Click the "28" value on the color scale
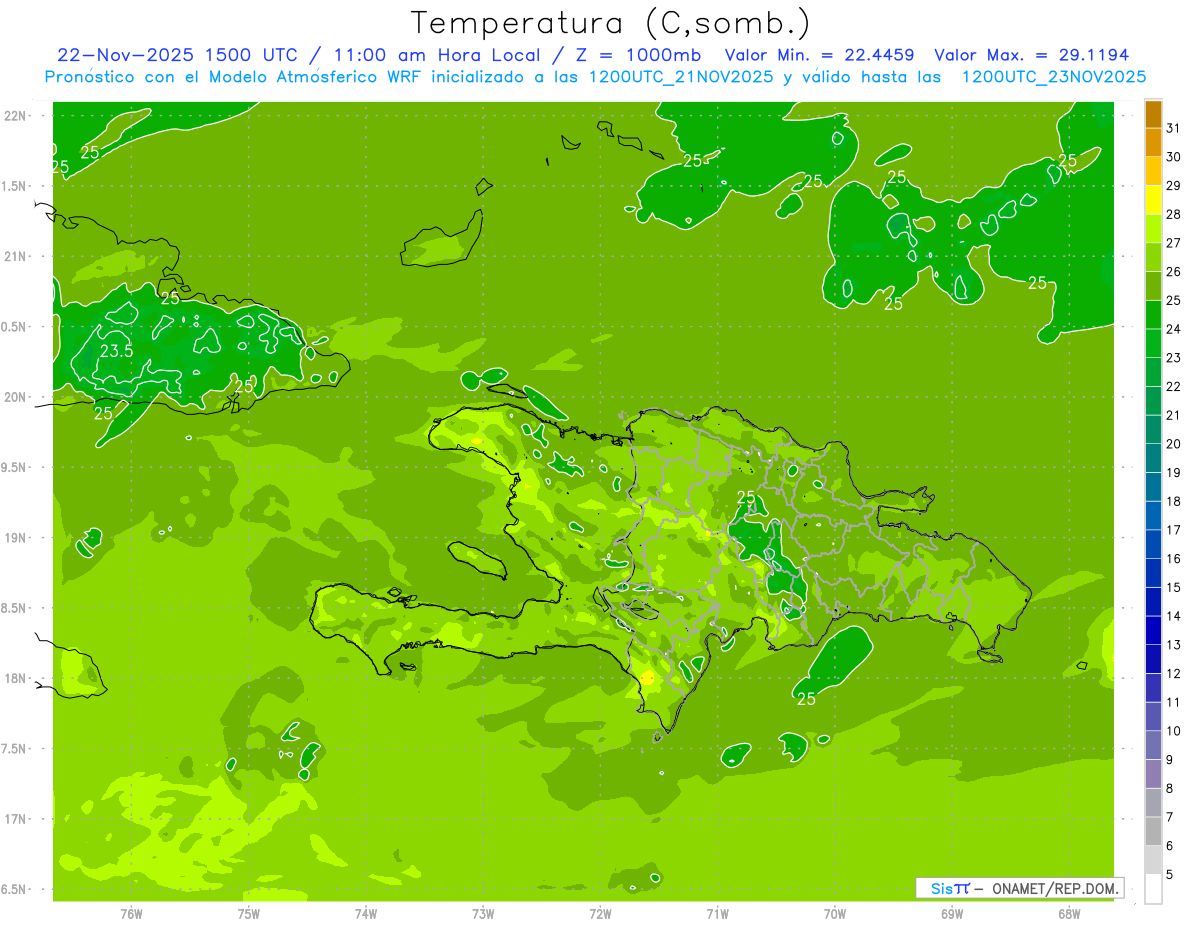This screenshot has height=927, width=1200. coord(1174,214)
